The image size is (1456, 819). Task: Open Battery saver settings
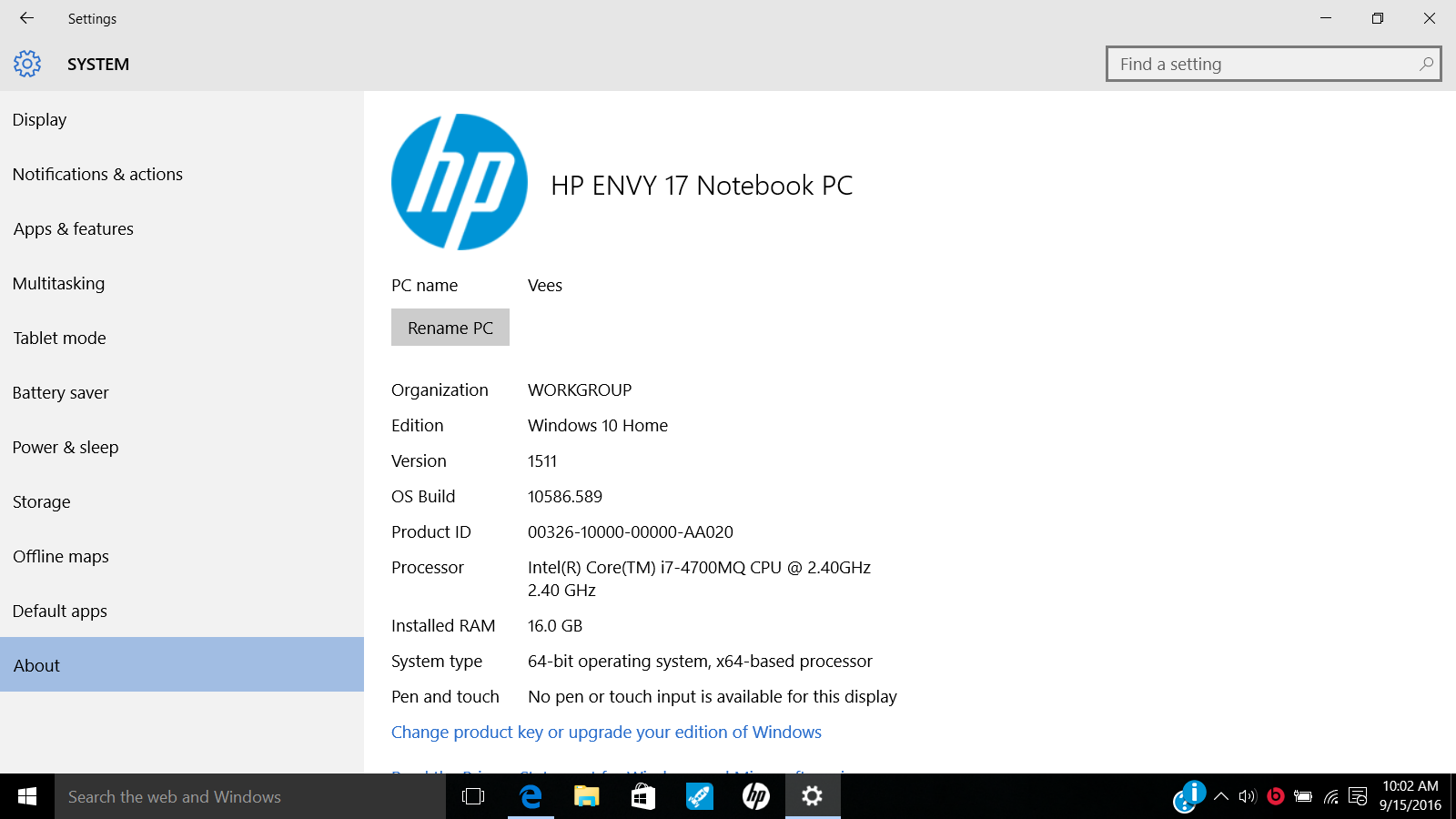click(182, 392)
